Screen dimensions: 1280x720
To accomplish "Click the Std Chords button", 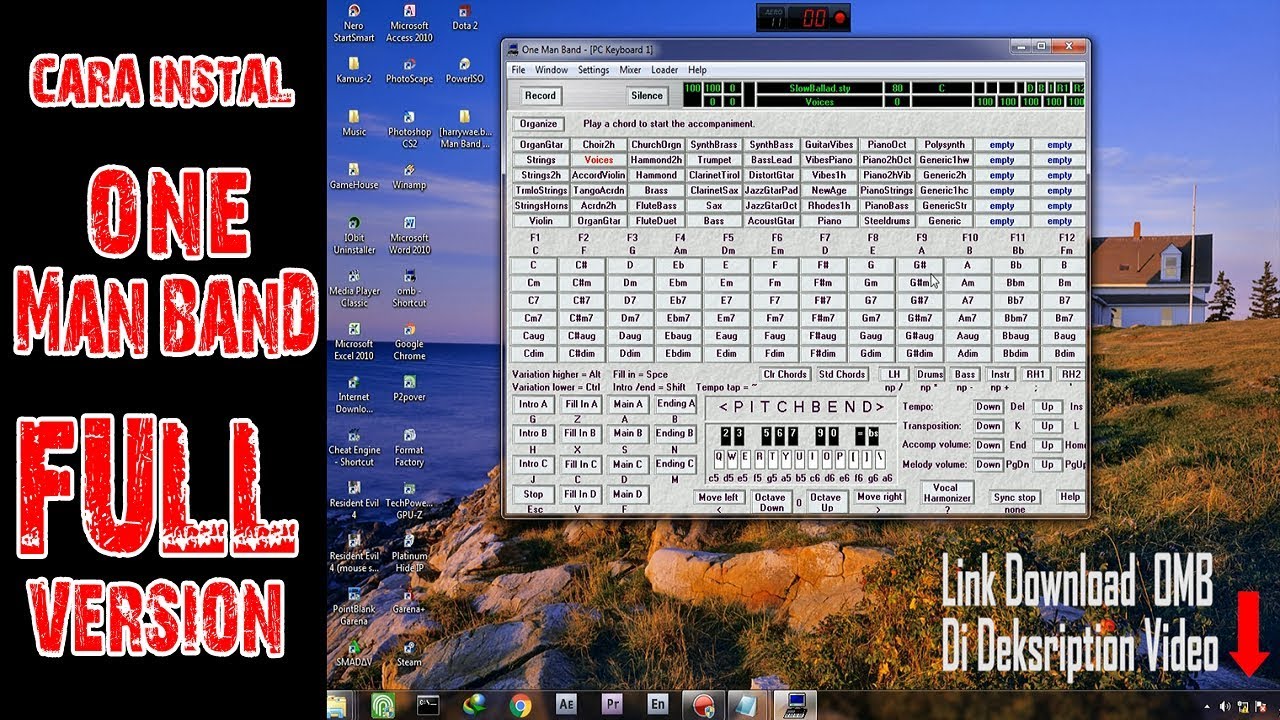I will tap(842, 374).
